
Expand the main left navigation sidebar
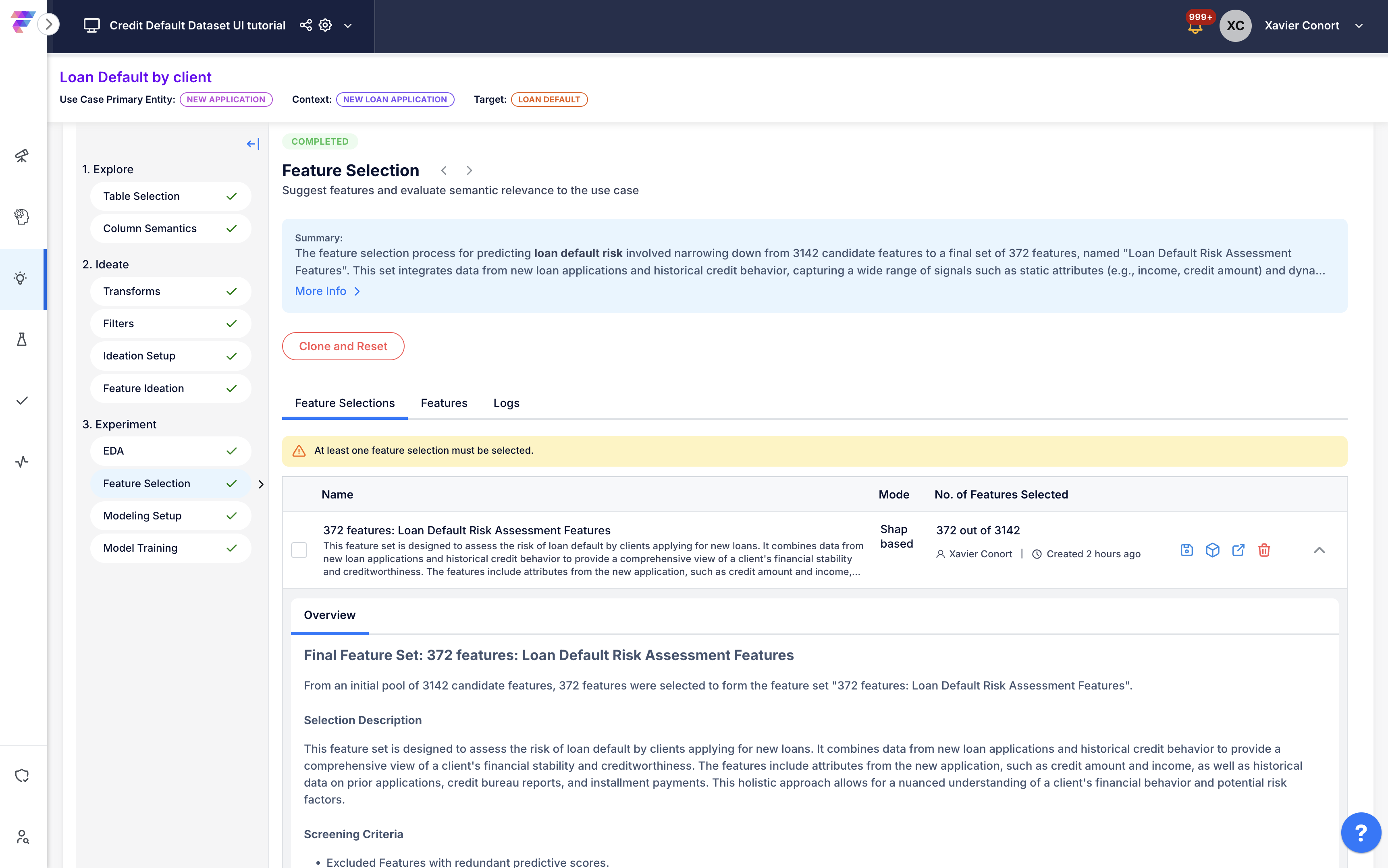(x=49, y=24)
